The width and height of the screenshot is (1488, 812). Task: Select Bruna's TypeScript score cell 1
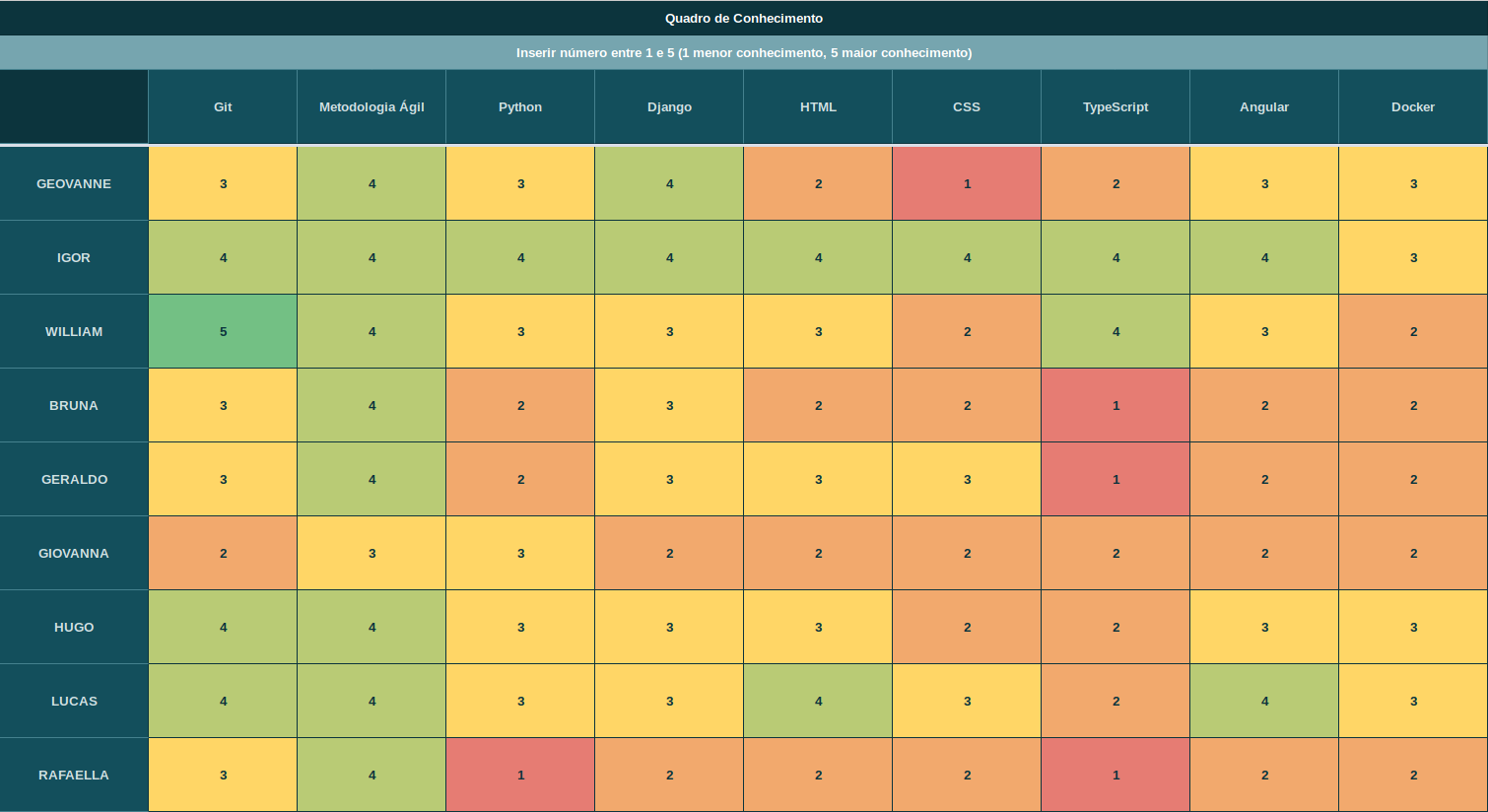[1116, 405]
